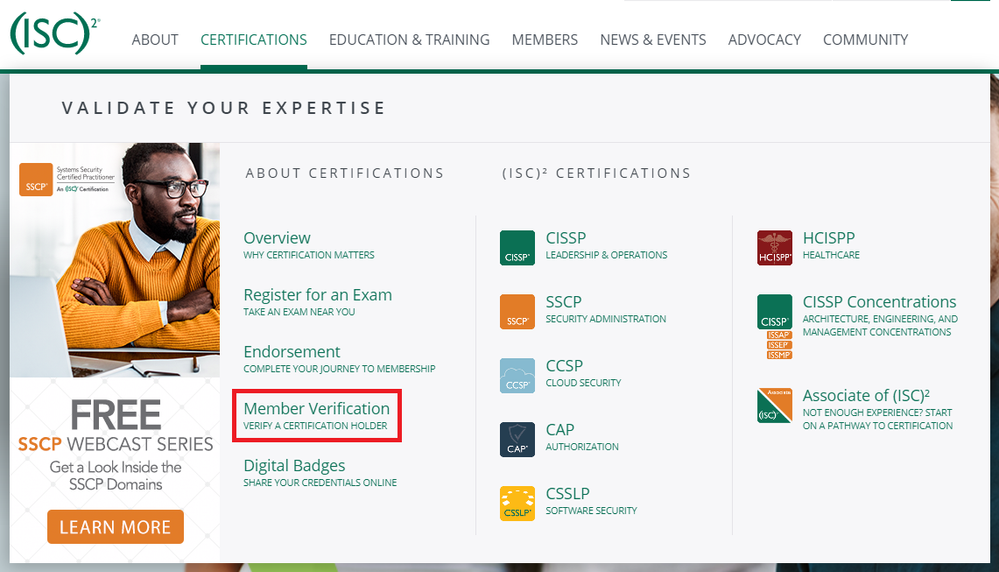Open the News & Events menu
999x572 pixels.
[x=653, y=40]
